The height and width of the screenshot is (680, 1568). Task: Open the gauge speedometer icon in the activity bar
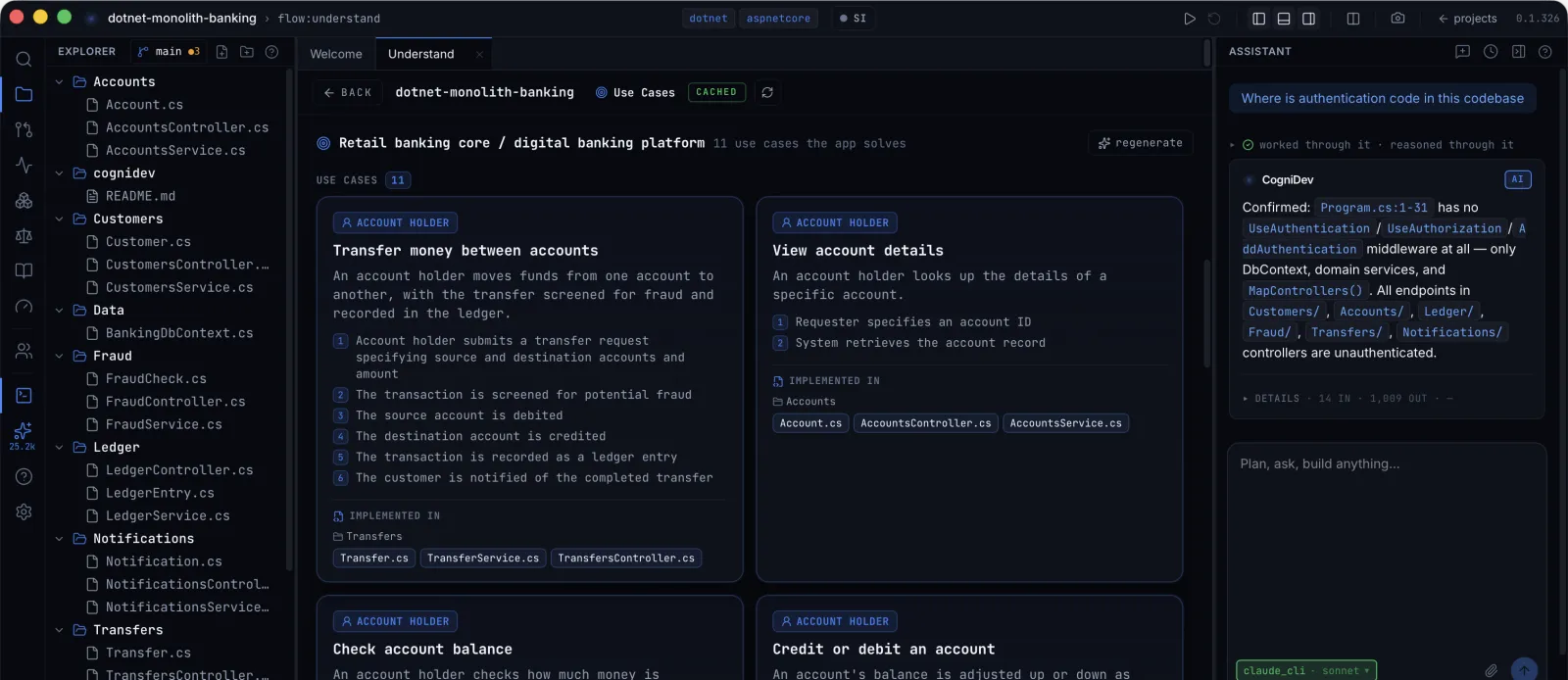24,306
